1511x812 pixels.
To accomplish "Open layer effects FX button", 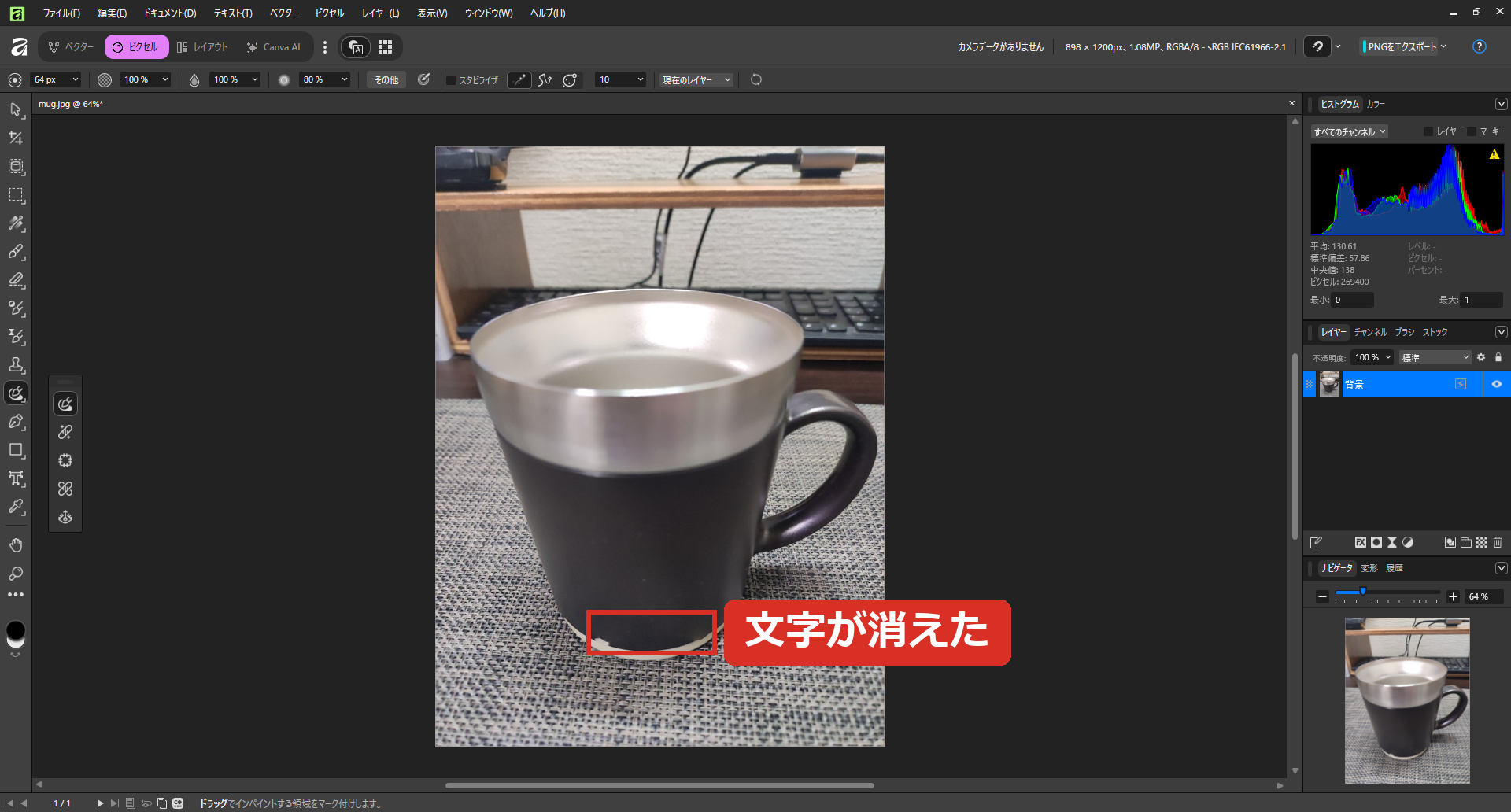I will click(1361, 542).
